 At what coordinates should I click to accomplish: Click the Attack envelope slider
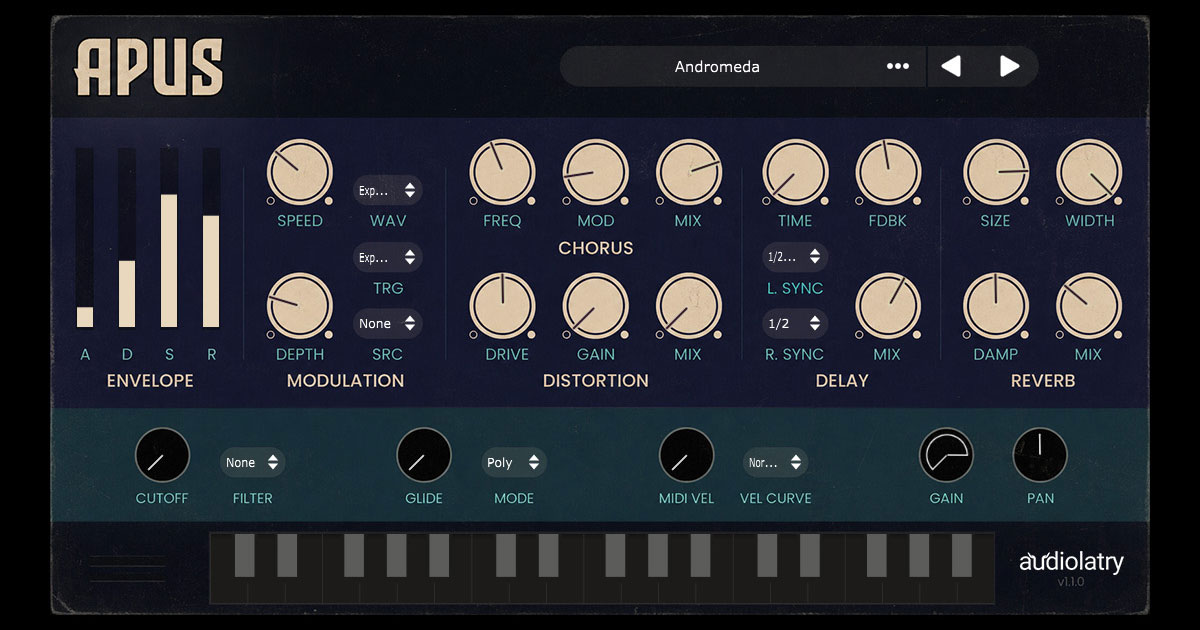pyautogui.click(x=85, y=238)
